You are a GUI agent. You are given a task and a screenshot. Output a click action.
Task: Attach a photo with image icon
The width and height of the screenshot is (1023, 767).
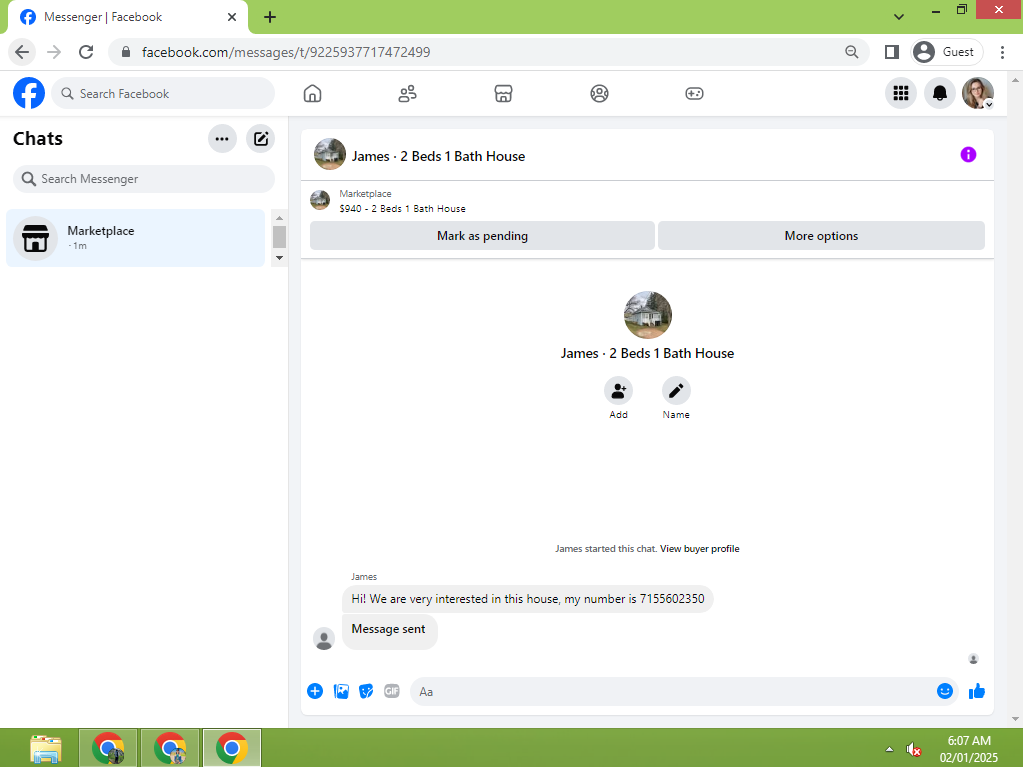(341, 691)
